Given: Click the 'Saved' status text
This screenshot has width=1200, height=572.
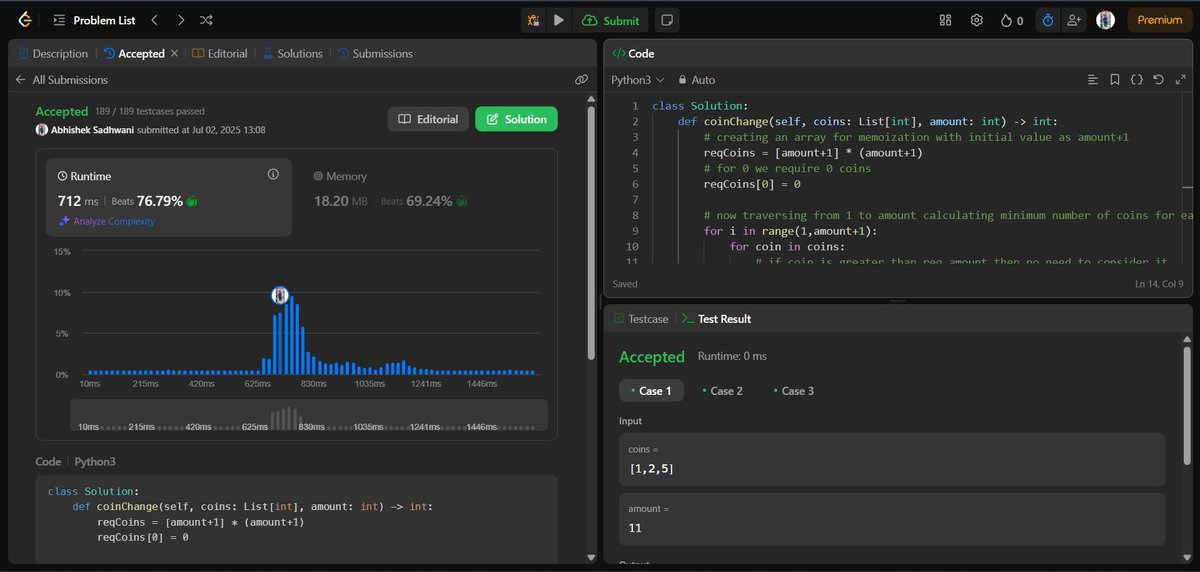Looking at the screenshot, I should click(625, 284).
